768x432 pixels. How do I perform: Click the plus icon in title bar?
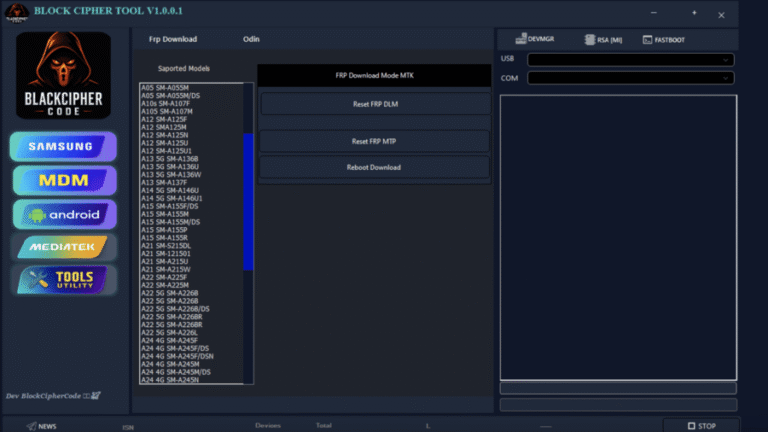694,13
